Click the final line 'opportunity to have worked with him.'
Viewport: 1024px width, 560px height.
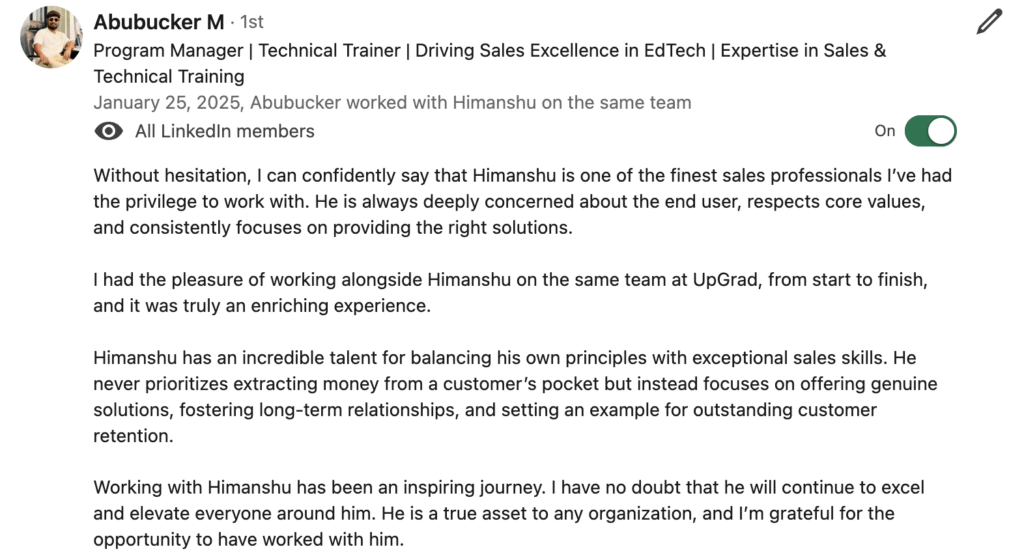click(249, 540)
